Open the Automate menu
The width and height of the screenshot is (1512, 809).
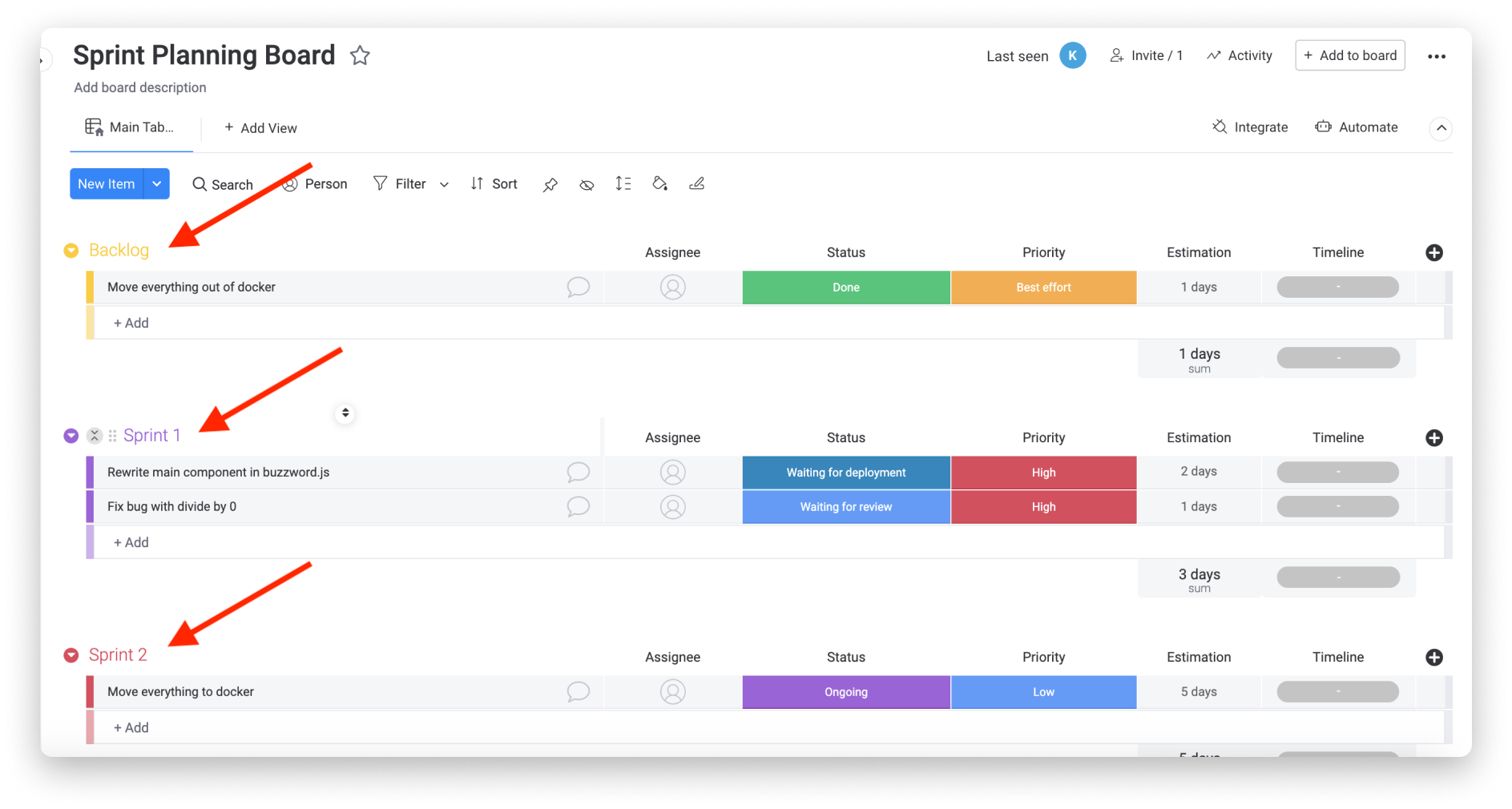1357,127
